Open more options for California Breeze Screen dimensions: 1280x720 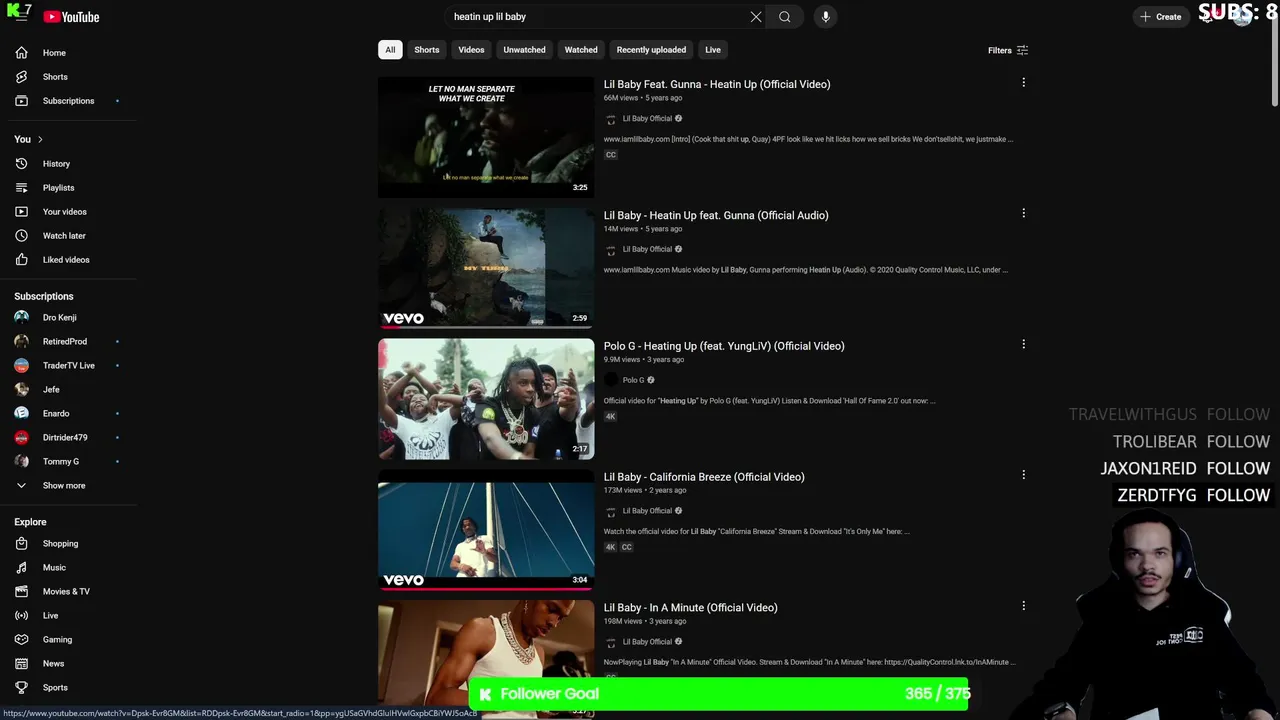(x=1023, y=476)
